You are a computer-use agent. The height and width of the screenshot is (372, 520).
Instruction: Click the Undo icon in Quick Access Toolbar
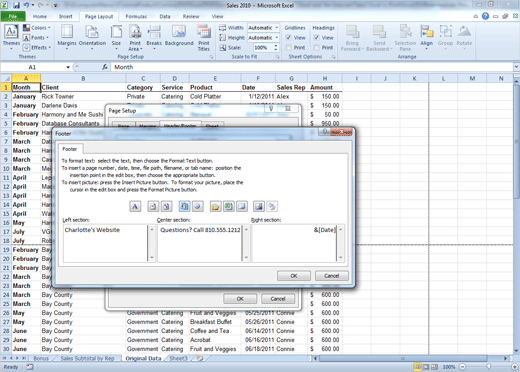(x=27, y=5)
